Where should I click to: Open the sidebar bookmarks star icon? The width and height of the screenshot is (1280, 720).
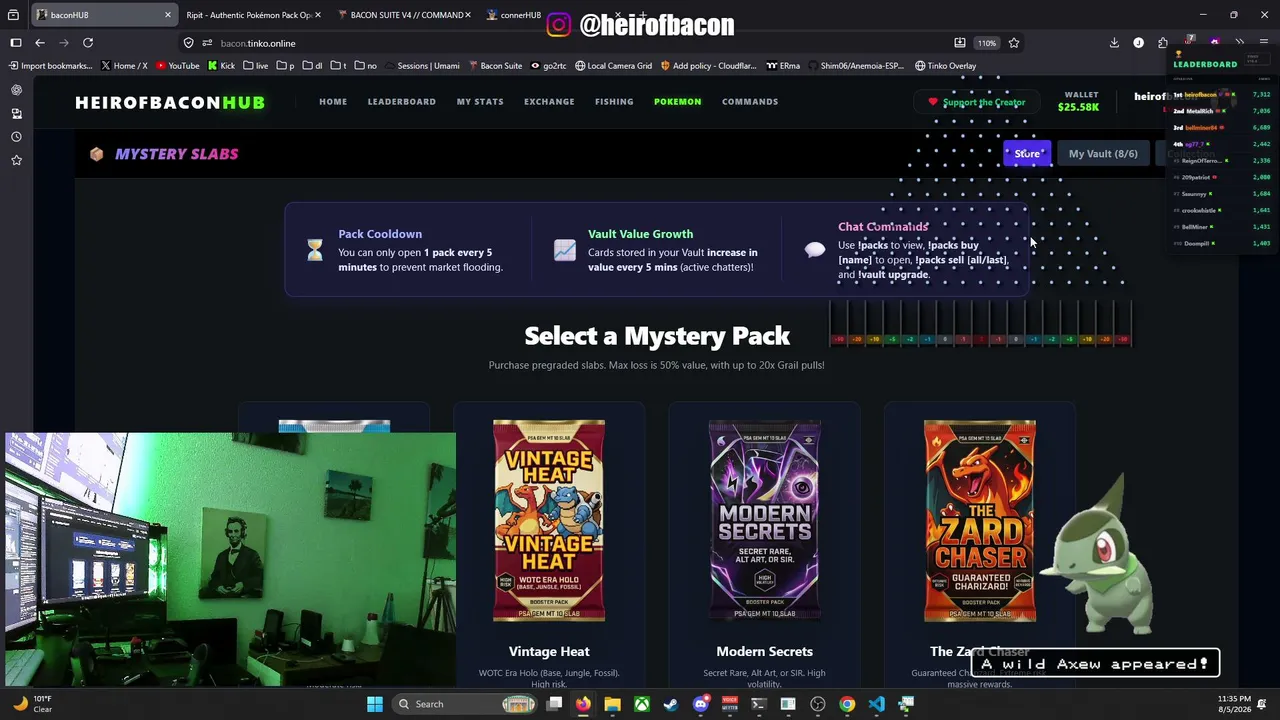[x=16, y=160]
